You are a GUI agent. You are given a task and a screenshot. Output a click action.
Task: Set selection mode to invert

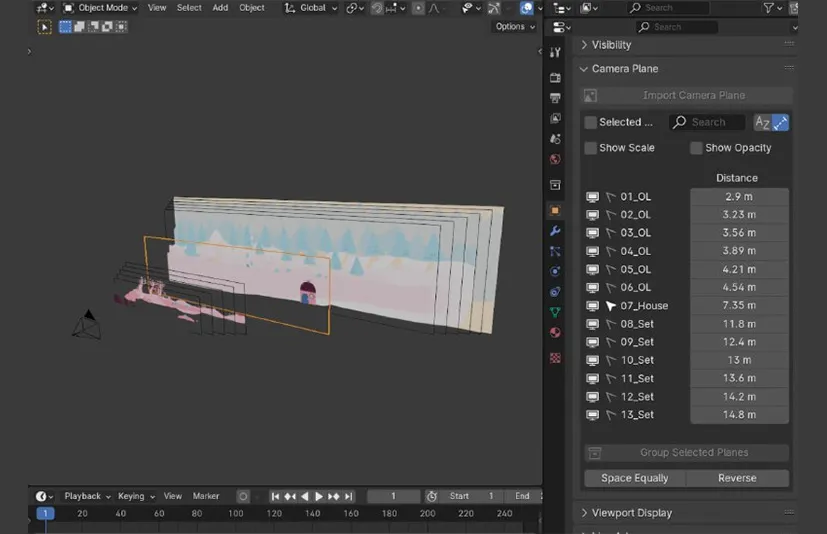(x=107, y=27)
